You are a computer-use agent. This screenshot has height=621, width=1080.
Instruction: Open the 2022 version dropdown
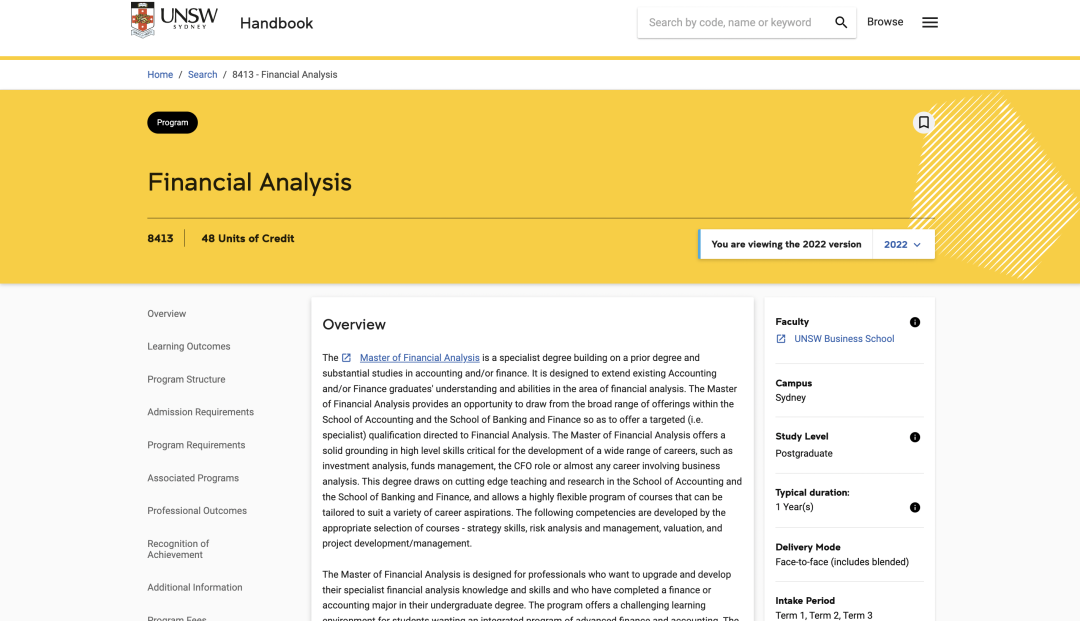tap(903, 244)
